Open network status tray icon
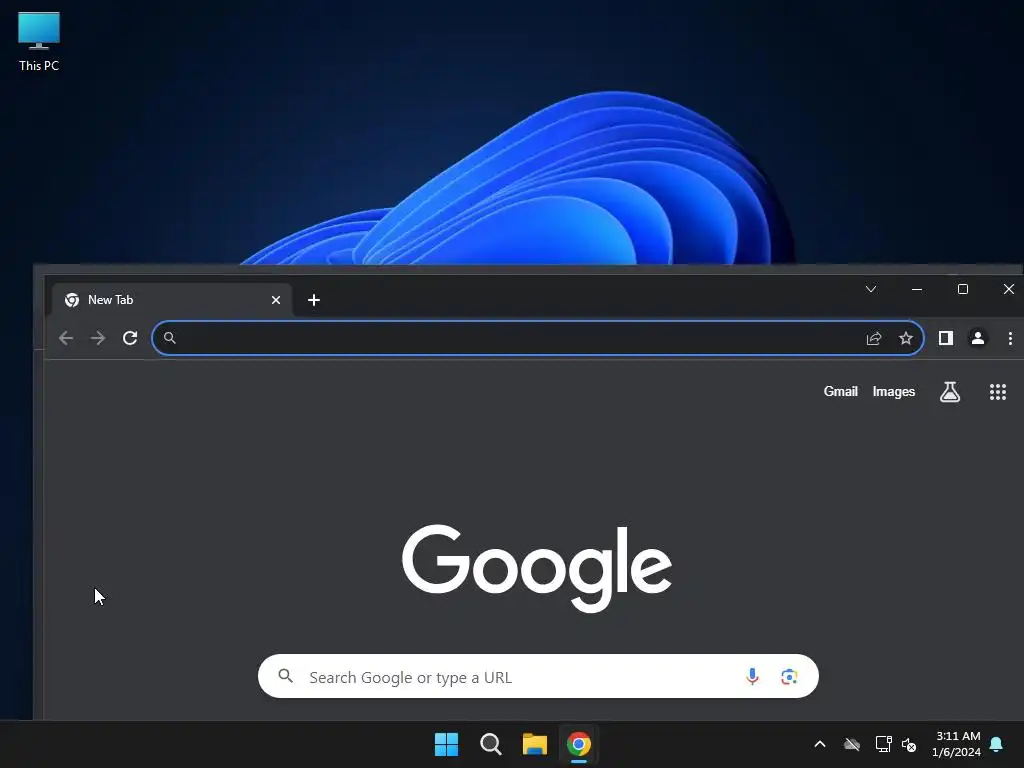1024x768 pixels. 884,744
